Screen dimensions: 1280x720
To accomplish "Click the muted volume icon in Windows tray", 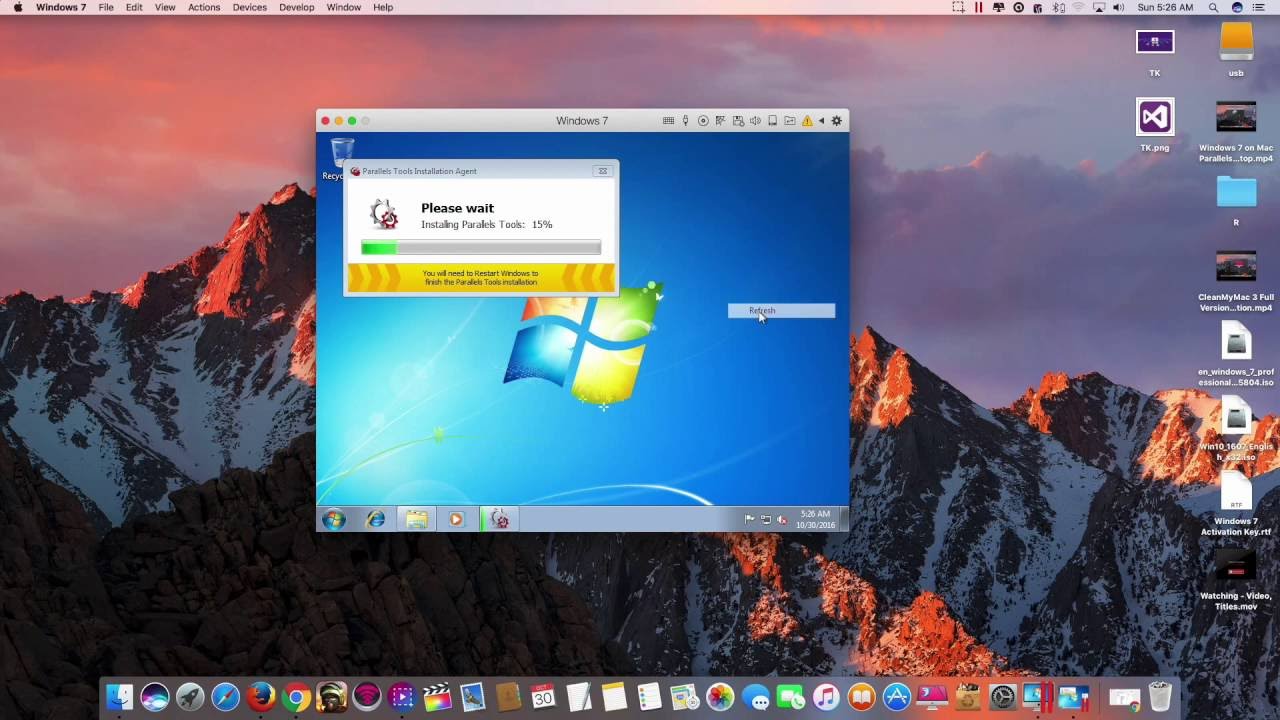I will pyautogui.click(x=782, y=519).
